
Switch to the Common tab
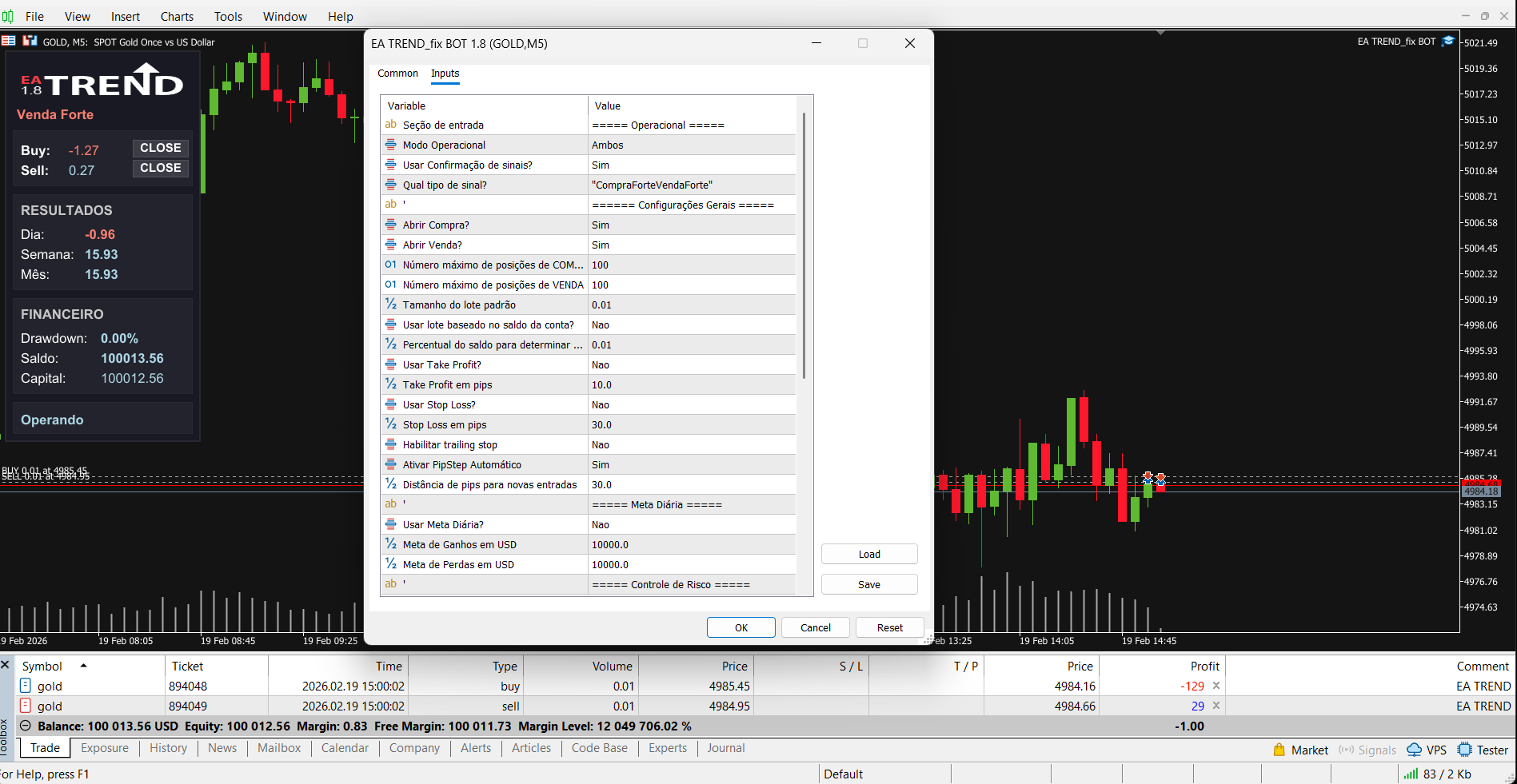(397, 74)
